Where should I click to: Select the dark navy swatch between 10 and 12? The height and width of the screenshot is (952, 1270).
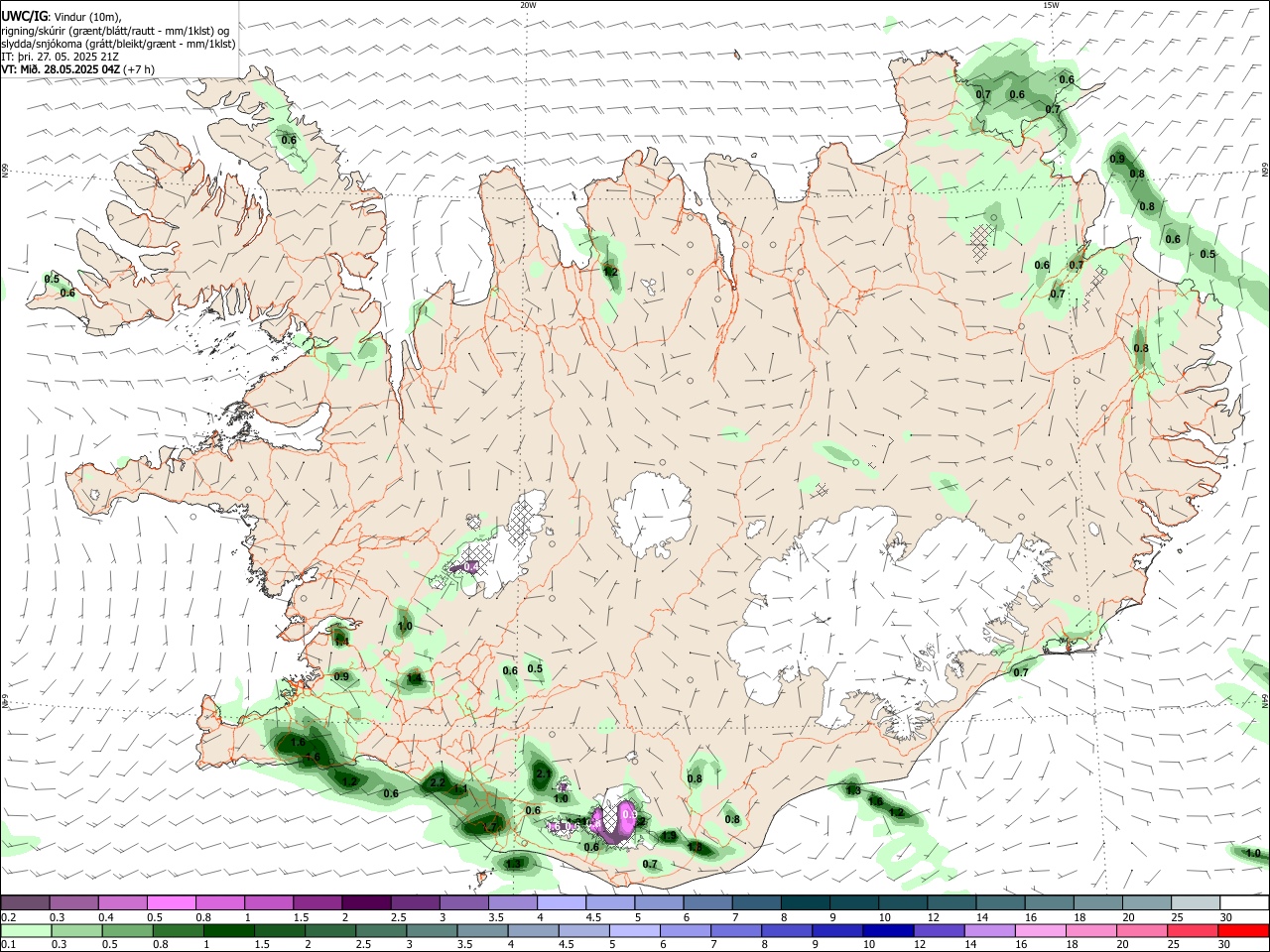887,930
